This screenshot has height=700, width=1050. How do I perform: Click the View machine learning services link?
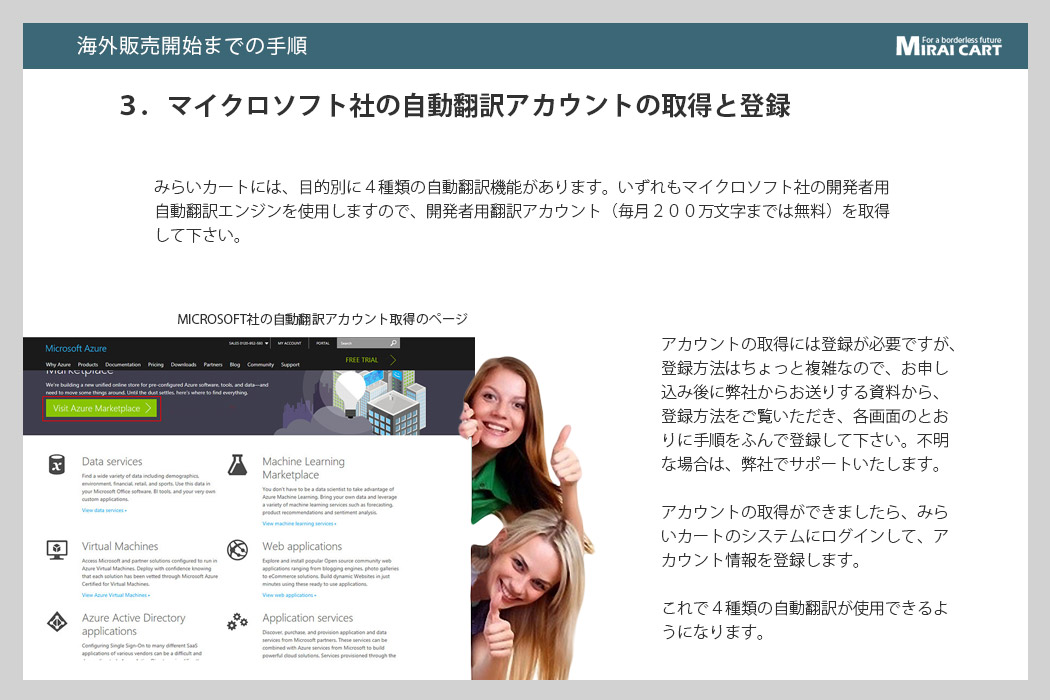(299, 524)
